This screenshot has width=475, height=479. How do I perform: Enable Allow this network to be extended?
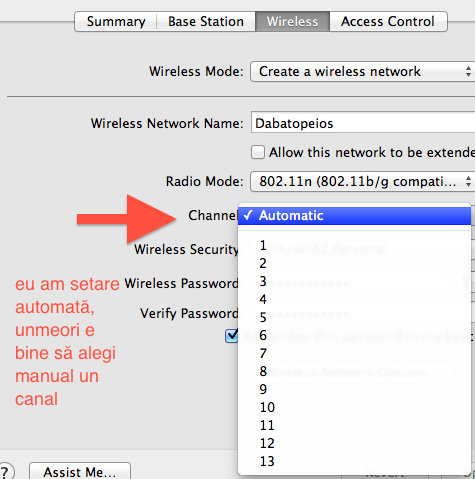(x=258, y=152)
